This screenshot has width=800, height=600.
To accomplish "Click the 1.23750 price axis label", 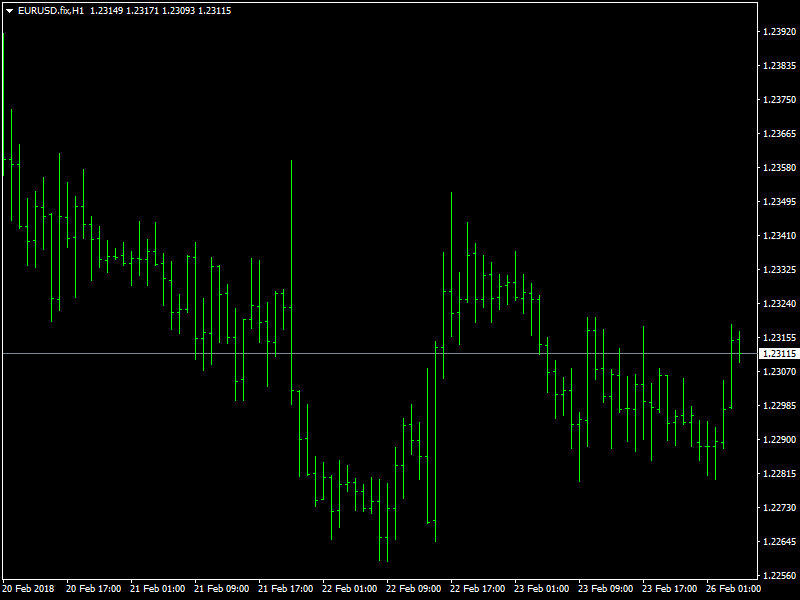I will click(x=779, y=99).
